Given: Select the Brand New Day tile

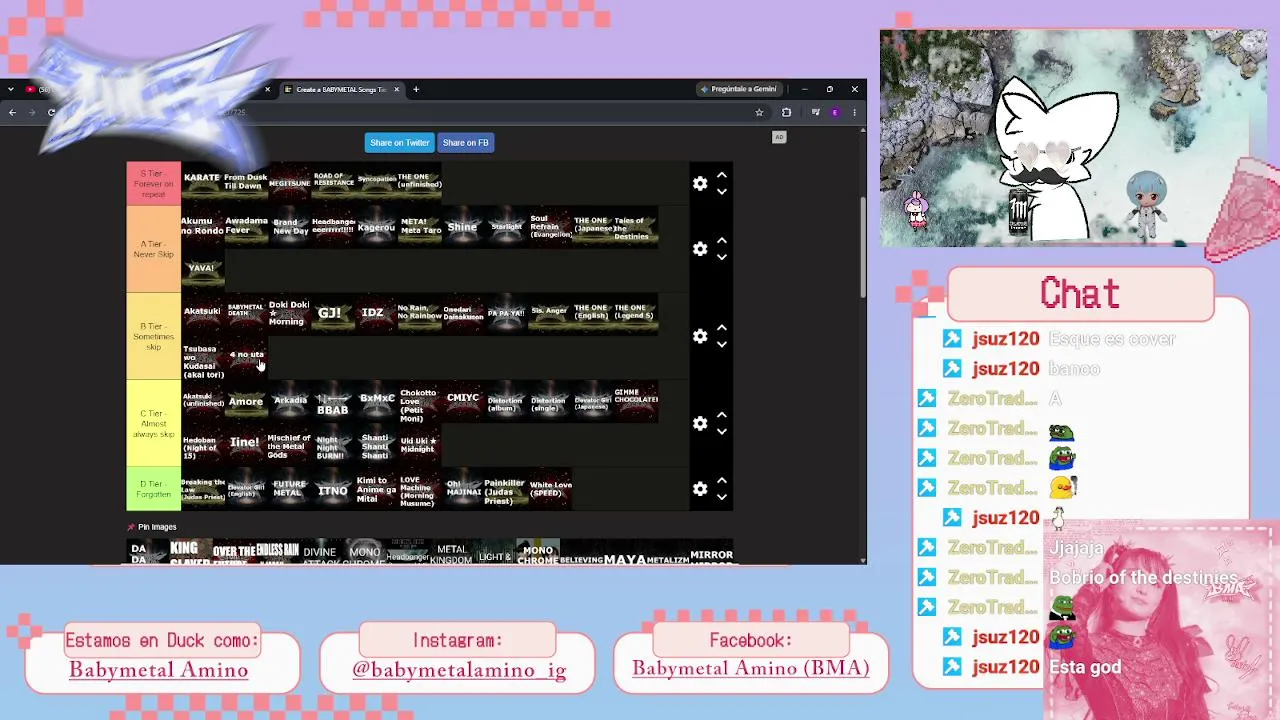Looking at the screenshot, I should tap(289, 226).
